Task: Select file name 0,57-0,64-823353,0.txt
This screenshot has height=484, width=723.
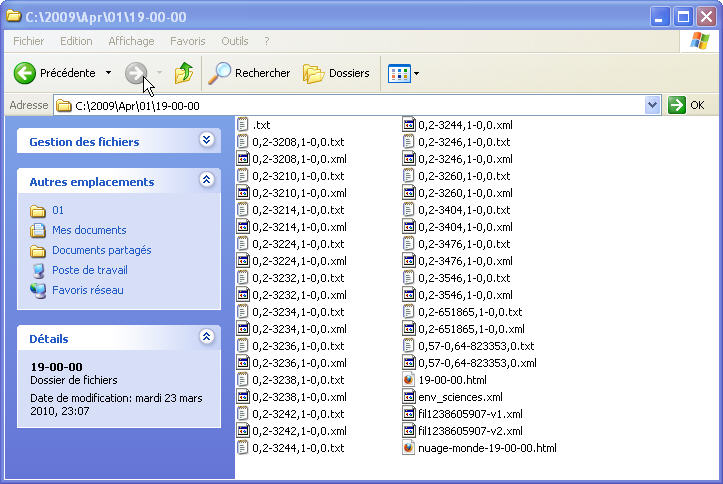Action: coord(476,346)
